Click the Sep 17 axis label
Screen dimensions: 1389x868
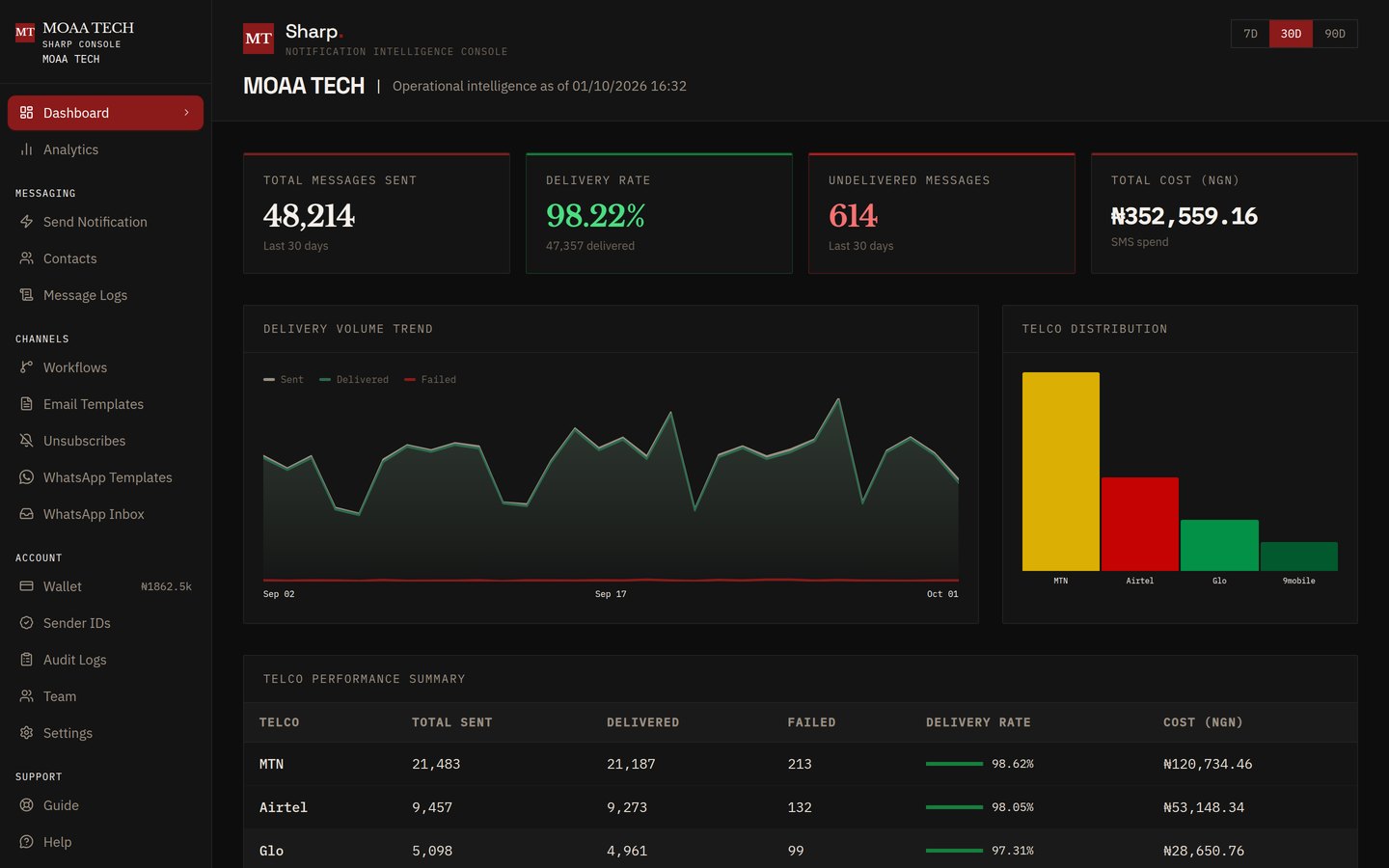tap(611, 594)
